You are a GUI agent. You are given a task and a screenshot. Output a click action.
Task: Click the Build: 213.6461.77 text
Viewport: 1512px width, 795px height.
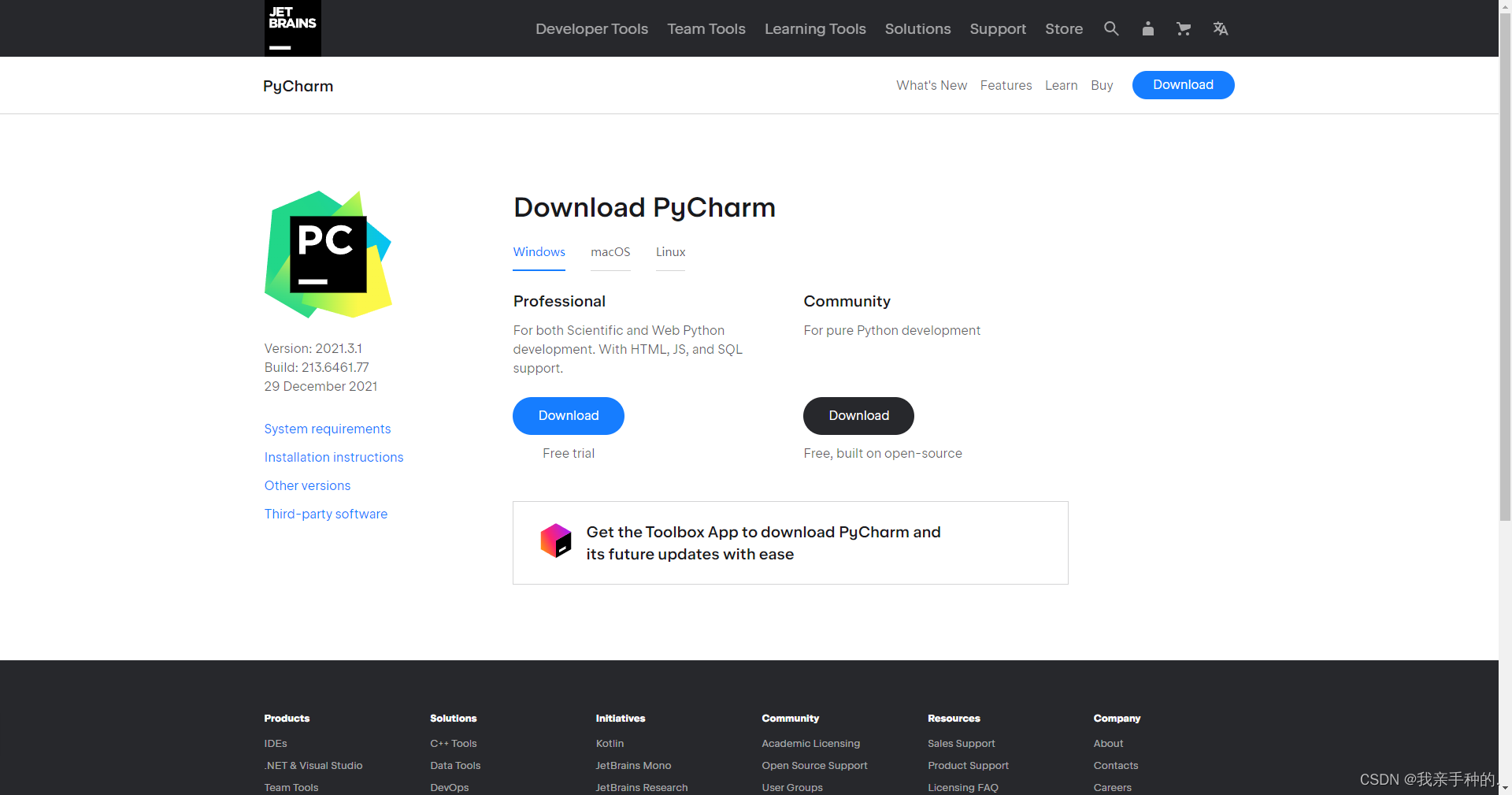click(x=317, y=367)
